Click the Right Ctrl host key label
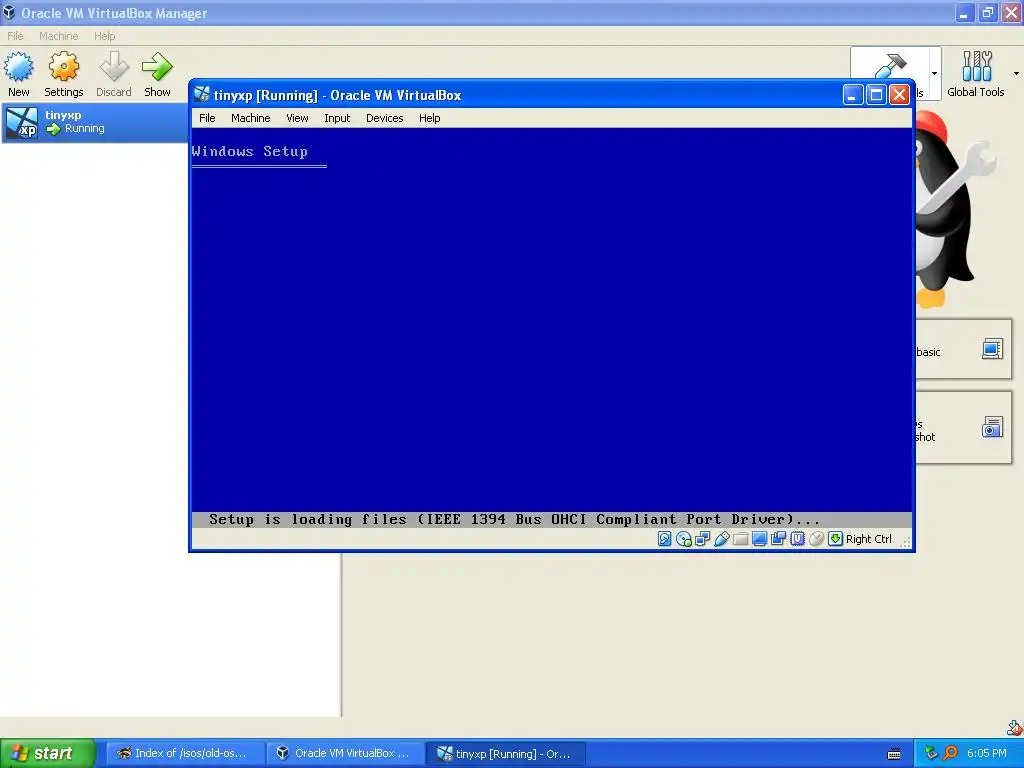Image resolution: width=1024 pixels, height=768 pixels. [869, 539]
